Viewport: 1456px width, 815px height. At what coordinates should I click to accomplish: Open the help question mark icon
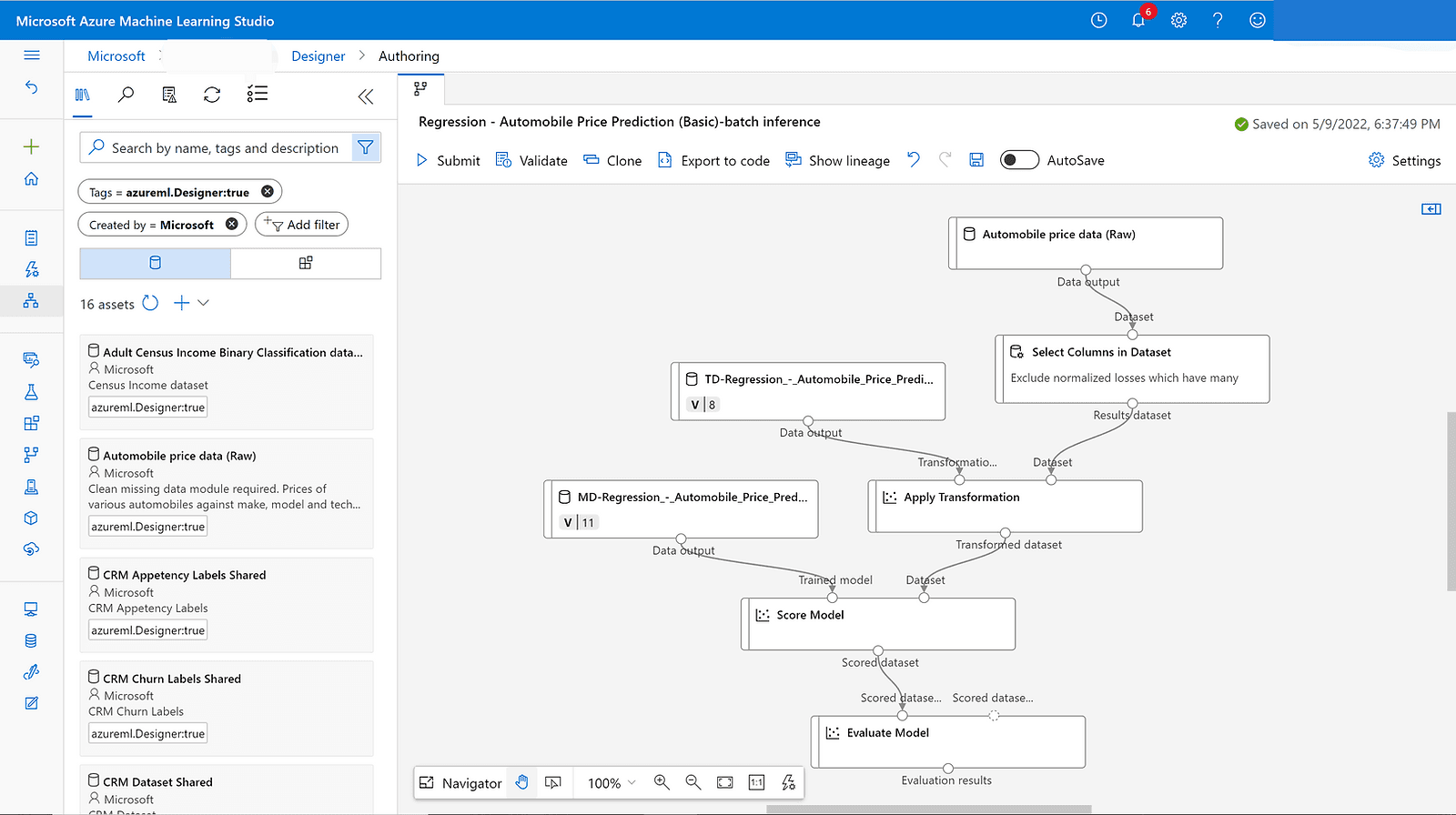pos(1218,20)
